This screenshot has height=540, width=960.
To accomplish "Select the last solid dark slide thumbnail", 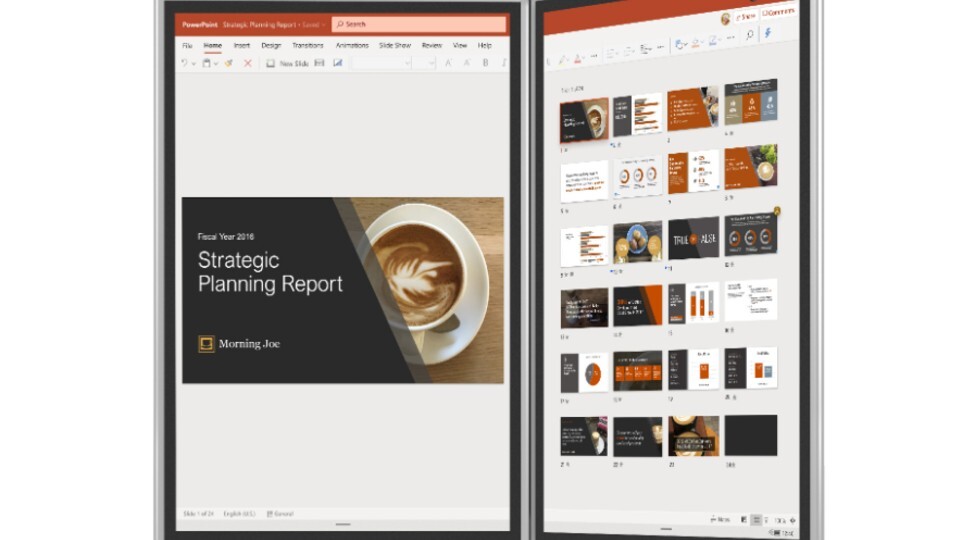I will pos(751,435).
